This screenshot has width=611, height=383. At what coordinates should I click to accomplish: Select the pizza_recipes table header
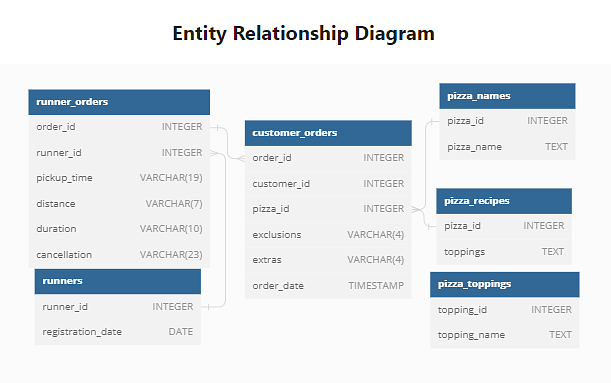pos(504,201)
